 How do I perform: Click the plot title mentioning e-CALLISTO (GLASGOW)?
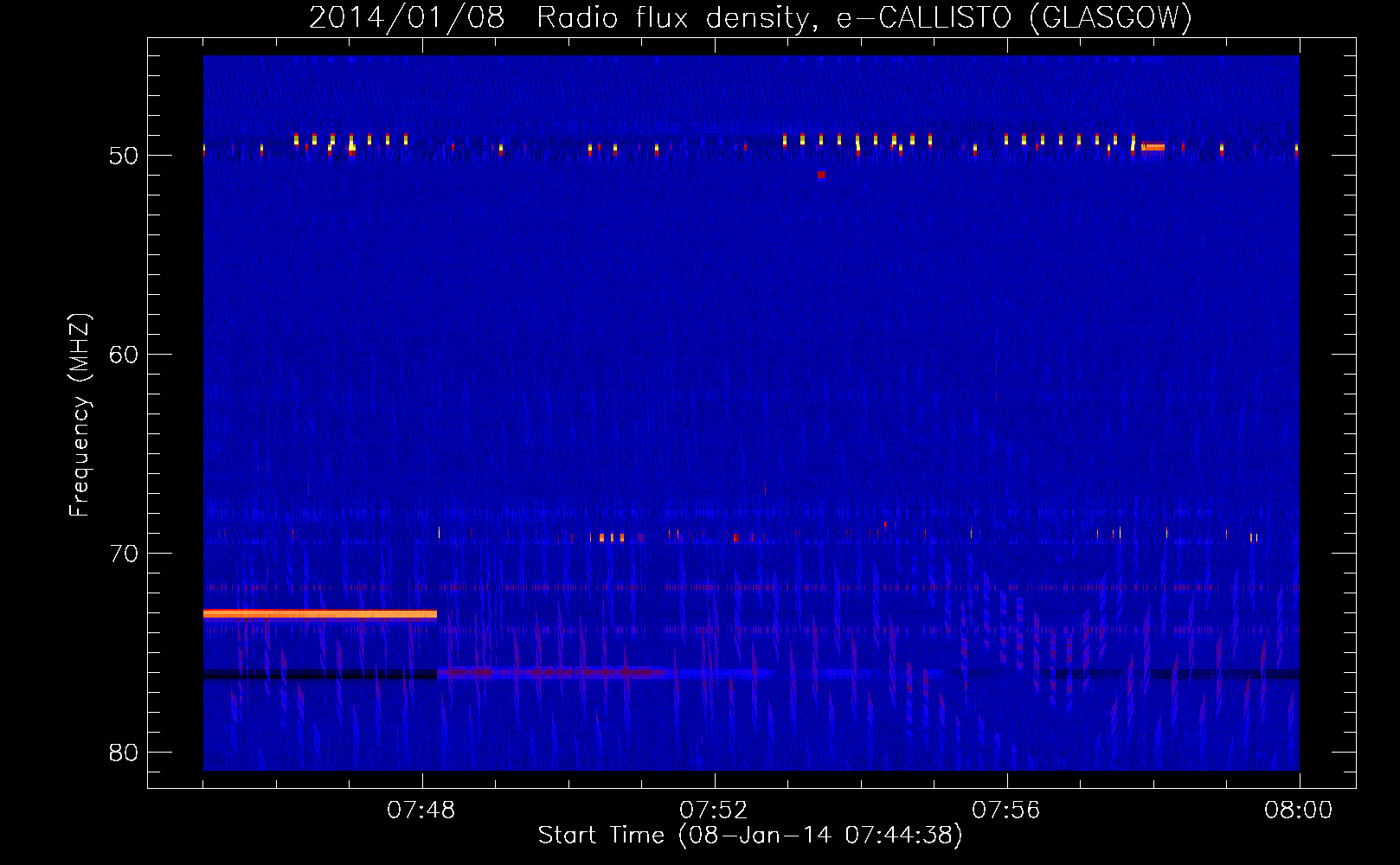750,17
